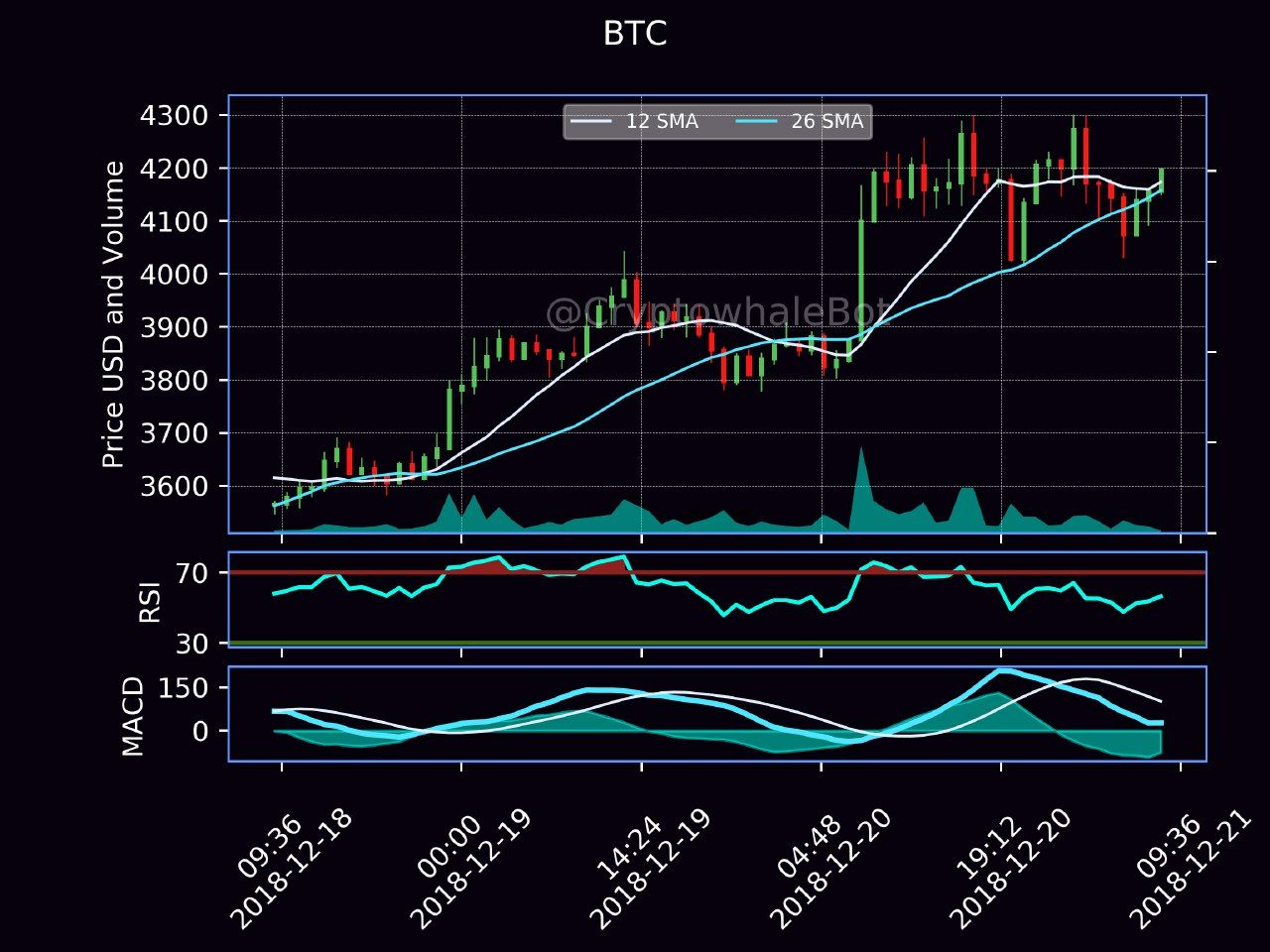This screenshot has width=1270, height=952.
Task: Click the 3700 price axis label
Action: pyautogui.click(x=177, y=433)
